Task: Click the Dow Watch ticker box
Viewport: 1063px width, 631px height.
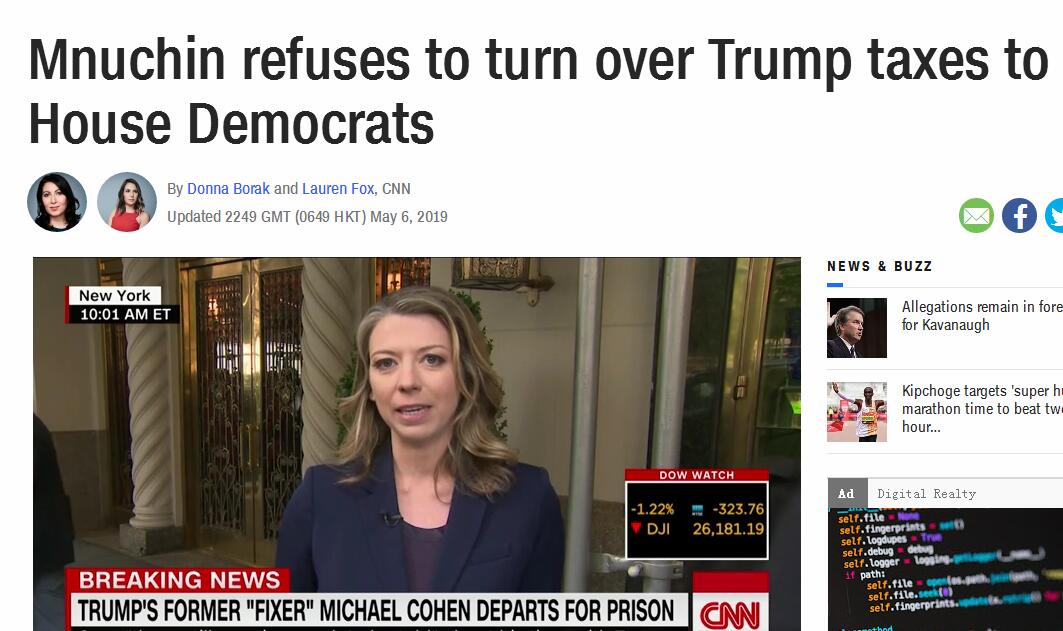Action: pos(697,514)
